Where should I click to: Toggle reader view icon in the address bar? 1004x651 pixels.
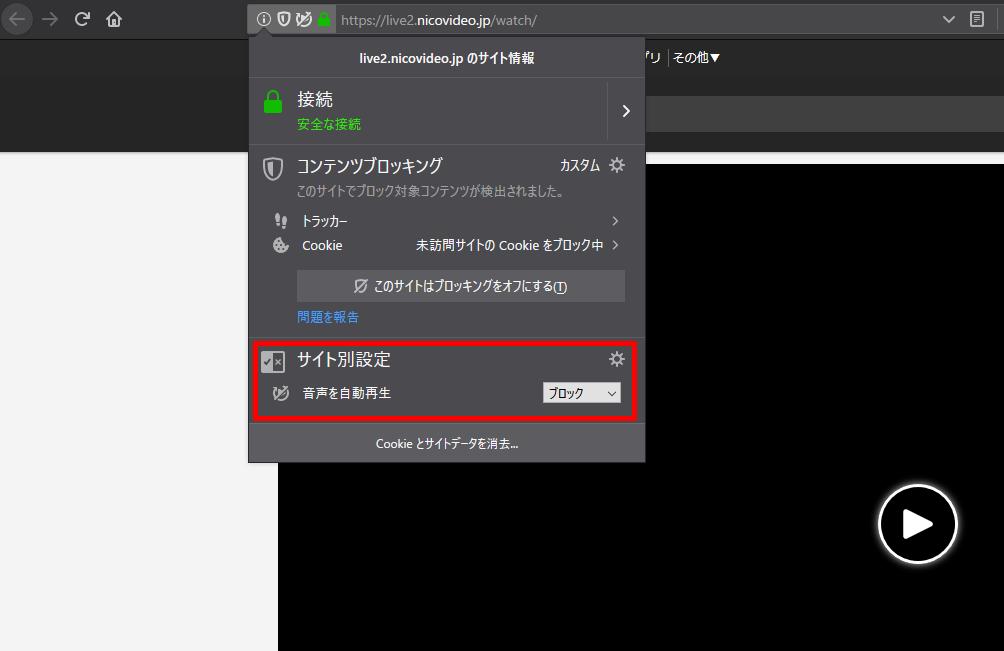coord(976,20)
